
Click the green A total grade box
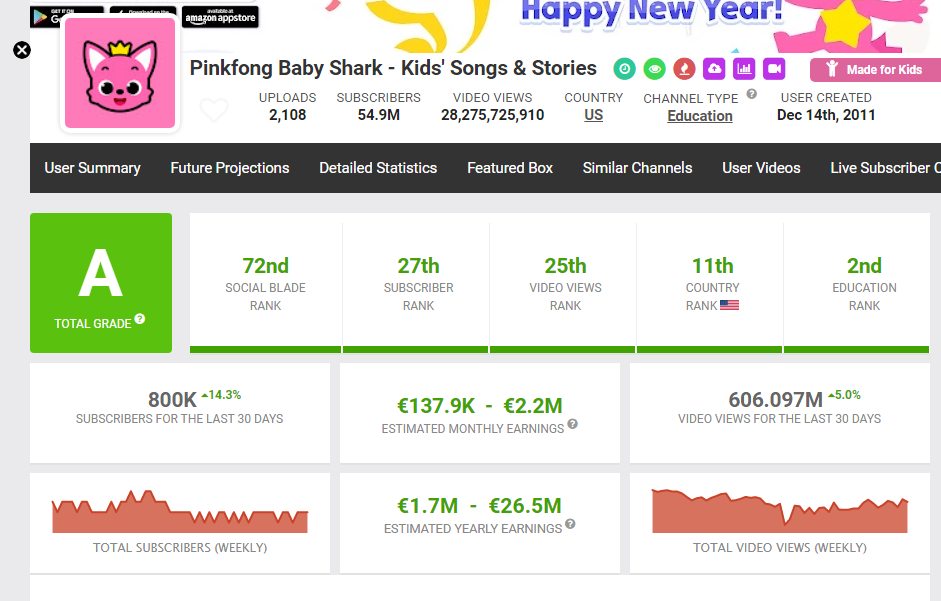pyautogui.click(x=101, y=283)
